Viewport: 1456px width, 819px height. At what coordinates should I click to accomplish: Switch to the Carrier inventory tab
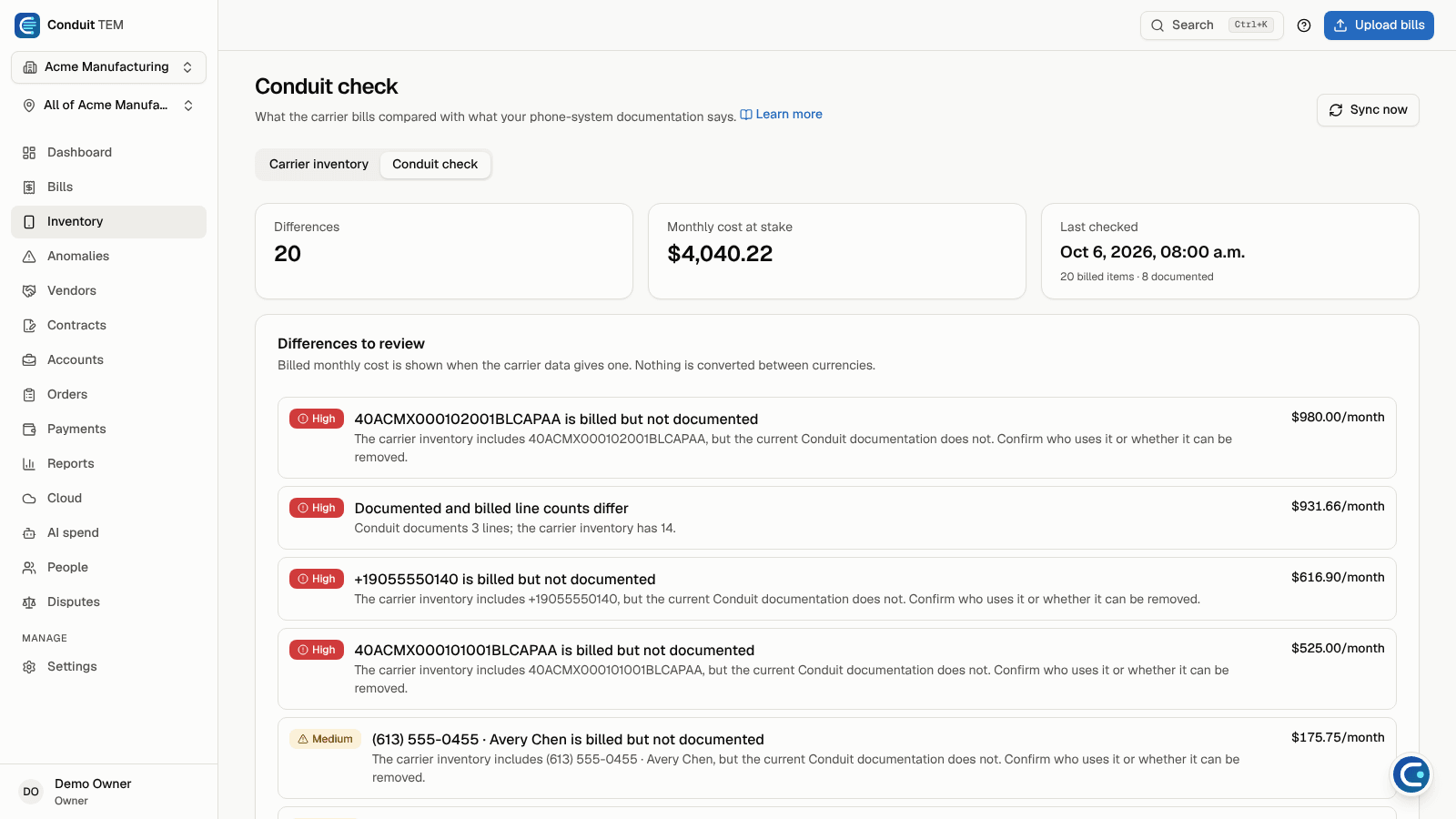point(318,165)
